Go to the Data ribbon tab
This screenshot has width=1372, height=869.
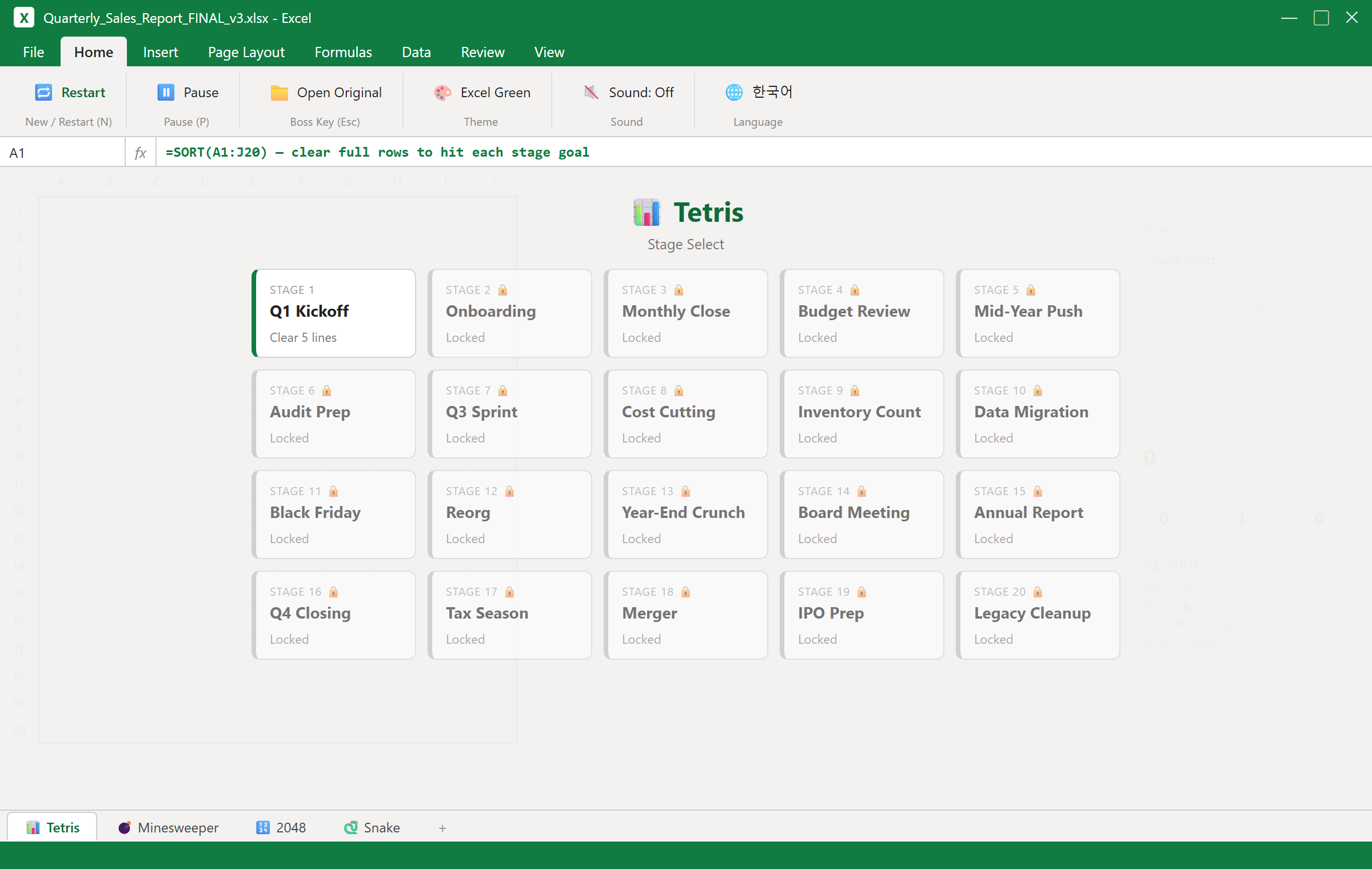click(x=416, y=52)
